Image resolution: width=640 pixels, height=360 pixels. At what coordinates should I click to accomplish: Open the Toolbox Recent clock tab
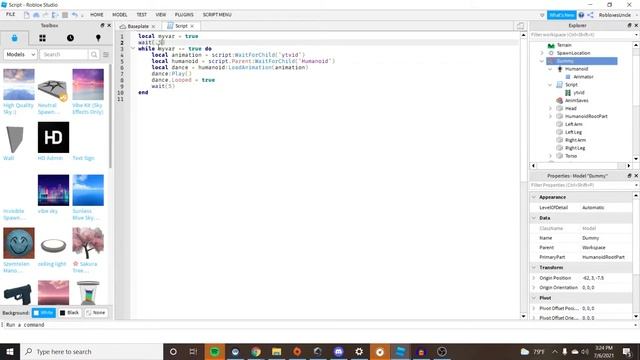tap(70, 38)
